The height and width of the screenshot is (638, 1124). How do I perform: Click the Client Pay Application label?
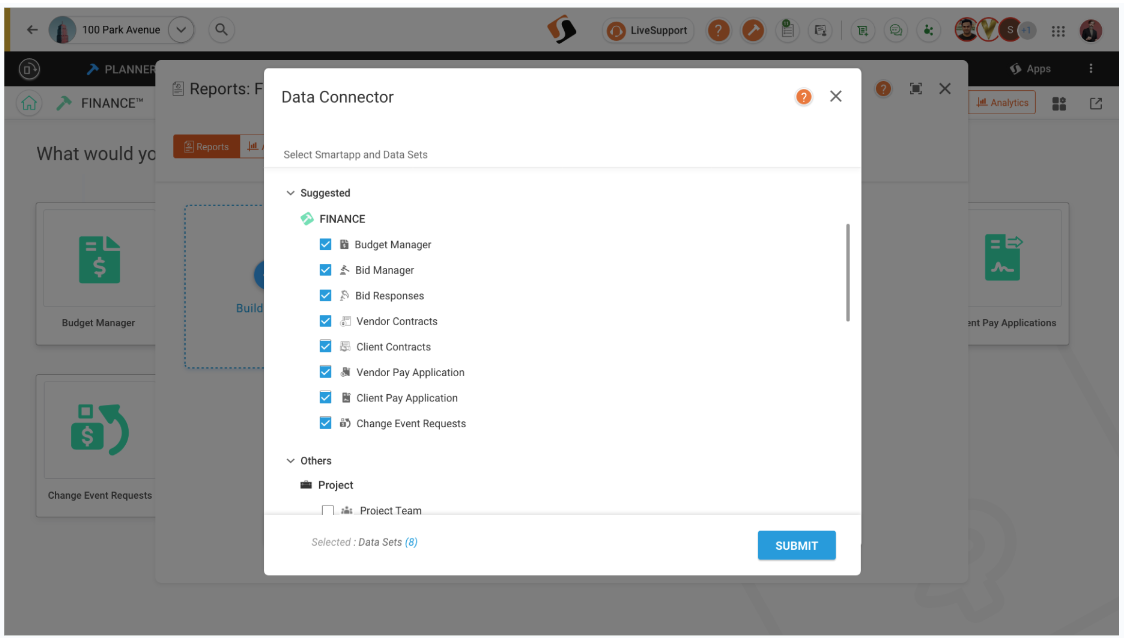click(406, 398)
